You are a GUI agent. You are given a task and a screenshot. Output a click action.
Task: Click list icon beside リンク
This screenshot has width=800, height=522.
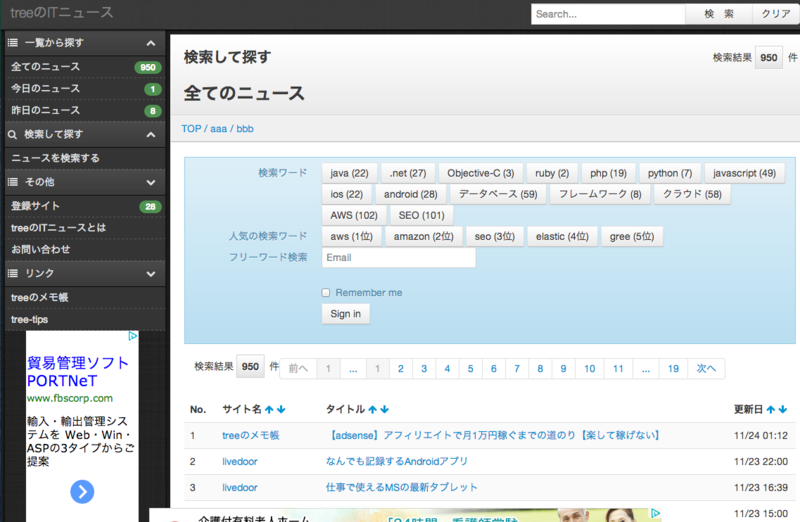click(13, 274)
